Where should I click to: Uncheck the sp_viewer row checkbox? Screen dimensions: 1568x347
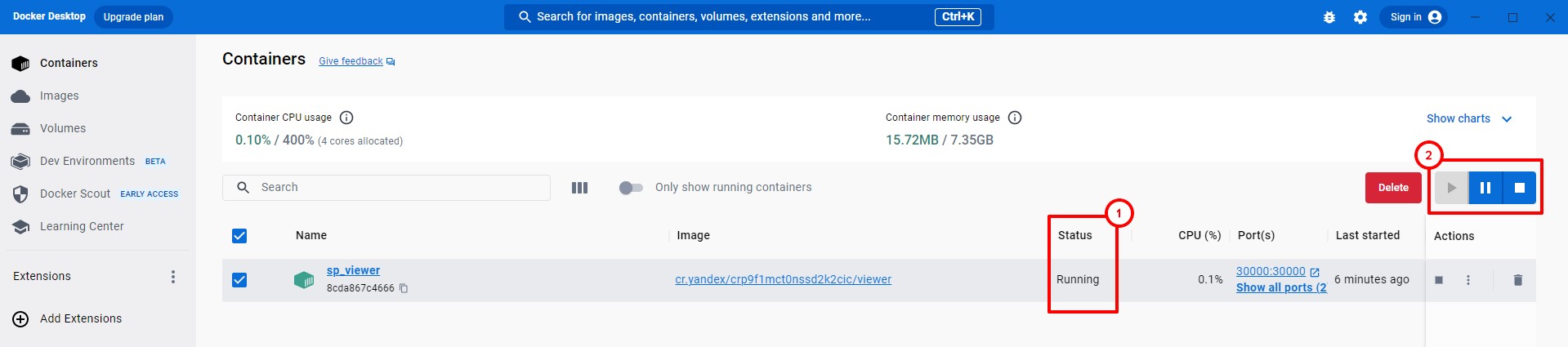pos(239,280)
